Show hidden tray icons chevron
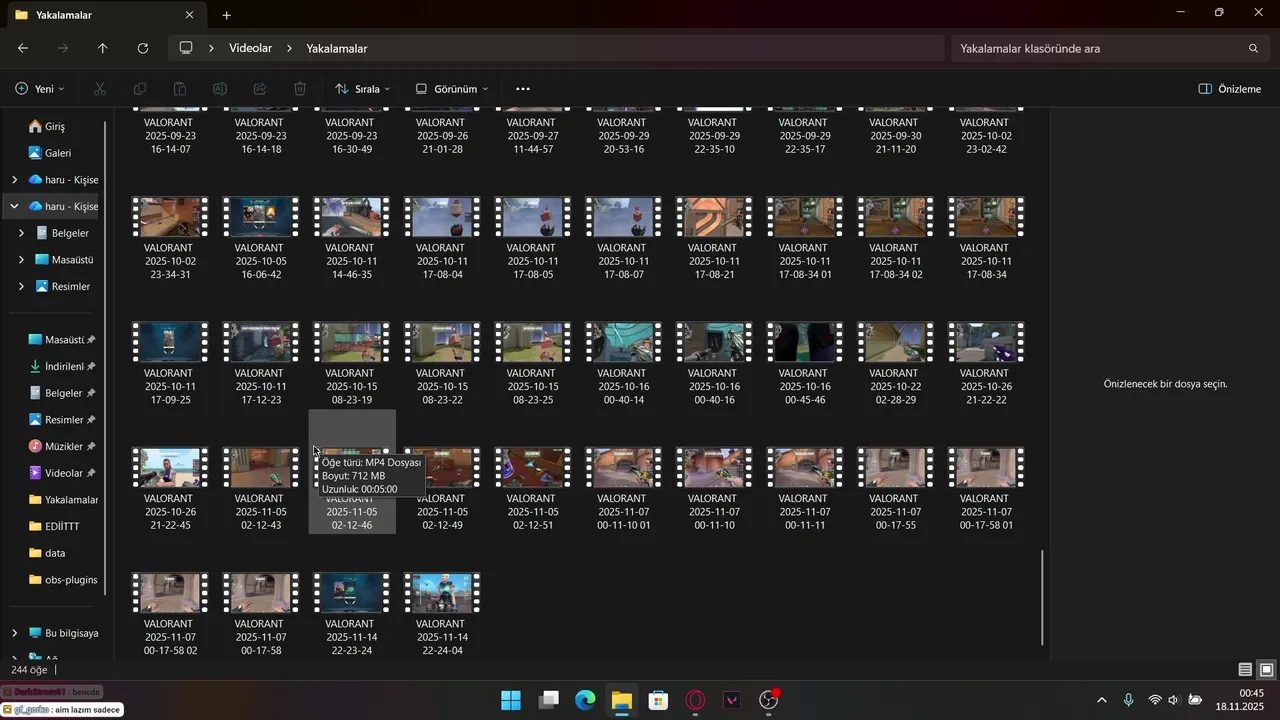The image size is (1280, 720). pos(1102,700)
